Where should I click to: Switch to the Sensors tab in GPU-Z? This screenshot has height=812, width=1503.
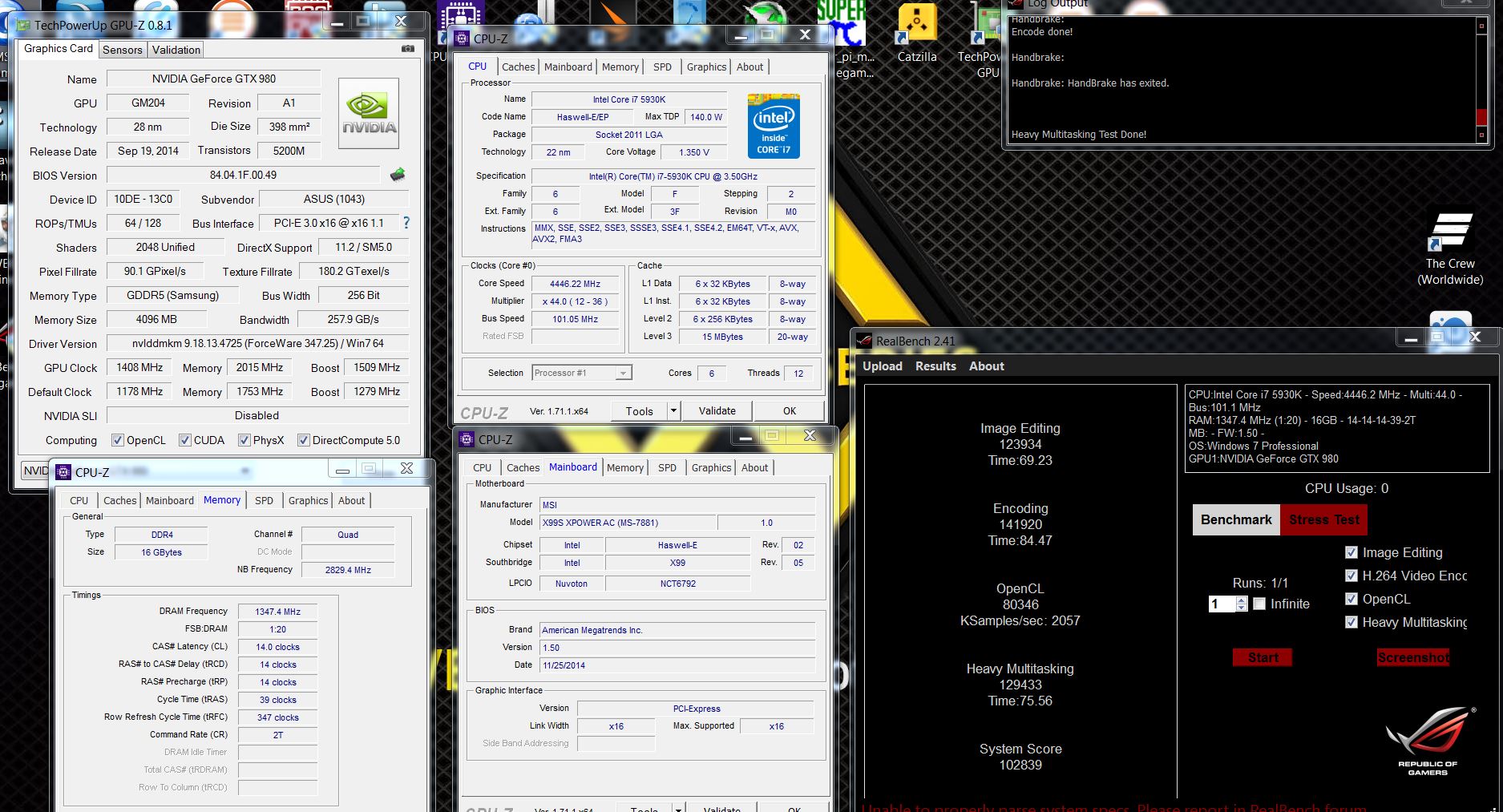[122, 50]
